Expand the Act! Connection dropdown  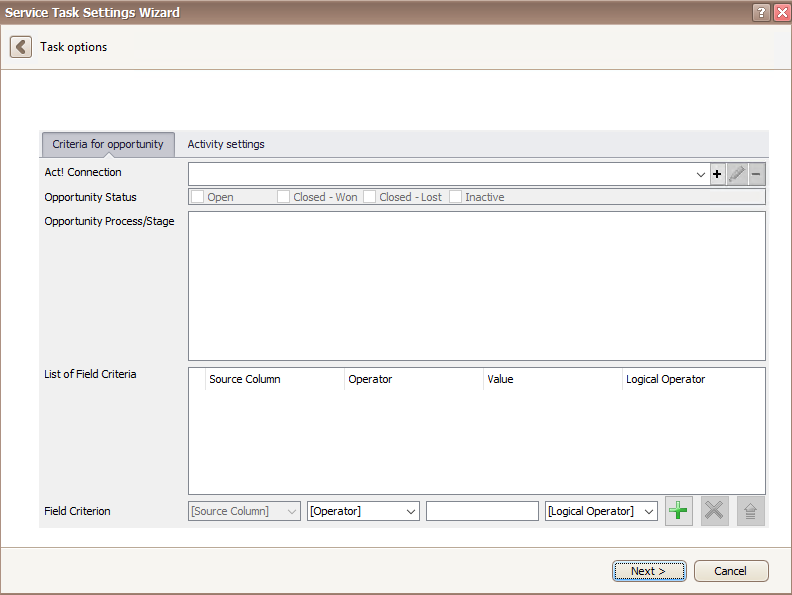[x=700, y=174]
